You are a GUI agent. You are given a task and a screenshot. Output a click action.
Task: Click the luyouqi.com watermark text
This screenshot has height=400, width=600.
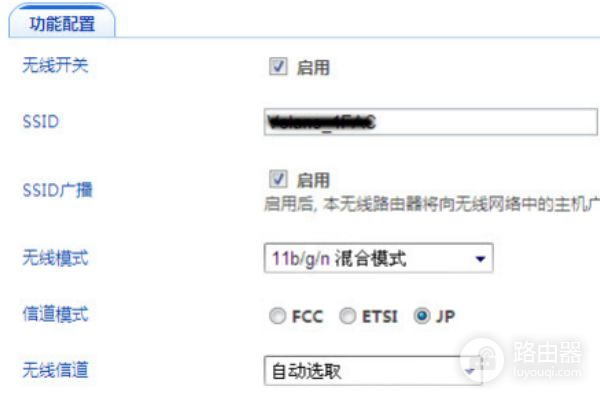pos(547,372)
